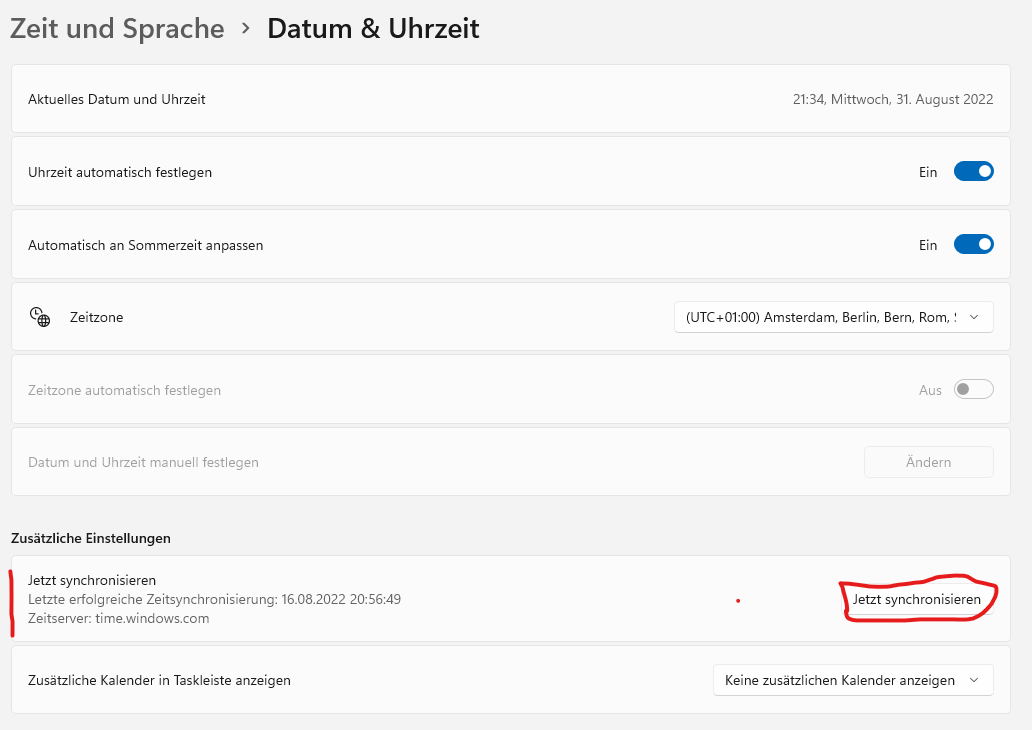Disable the Uhrzeit automatisch festlegen switch
The width and height of the screenshot is (1032, 730).
point(973,172)
